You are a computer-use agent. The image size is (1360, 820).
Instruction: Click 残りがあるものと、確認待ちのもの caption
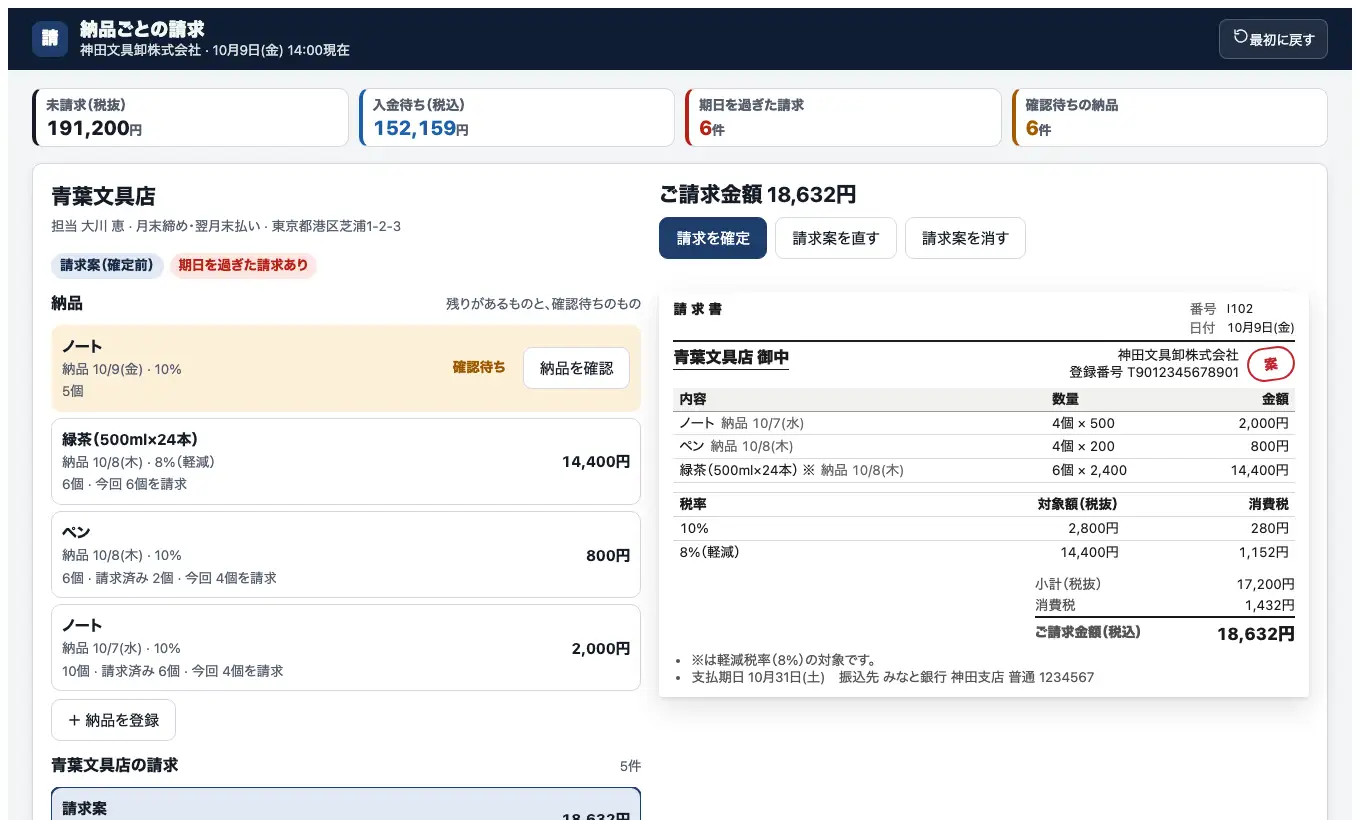543,304
